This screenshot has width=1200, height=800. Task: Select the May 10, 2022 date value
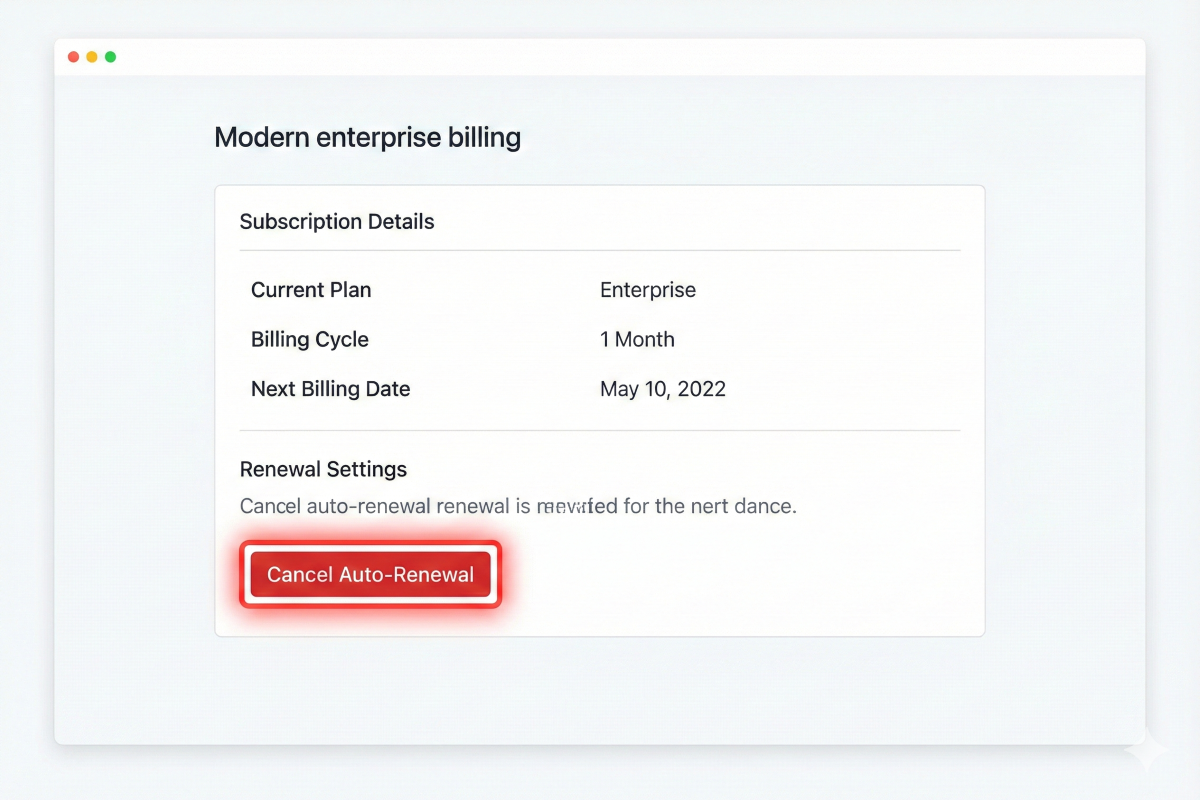662,389
